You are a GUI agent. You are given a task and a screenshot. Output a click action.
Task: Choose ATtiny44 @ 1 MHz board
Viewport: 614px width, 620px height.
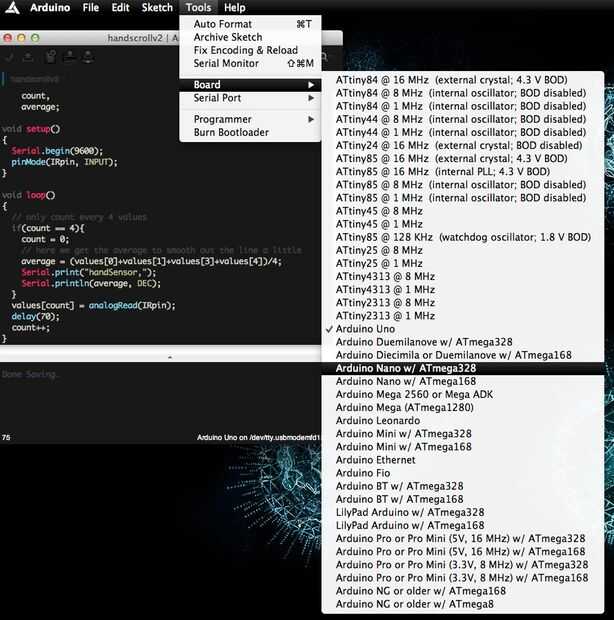pos(463,132)
